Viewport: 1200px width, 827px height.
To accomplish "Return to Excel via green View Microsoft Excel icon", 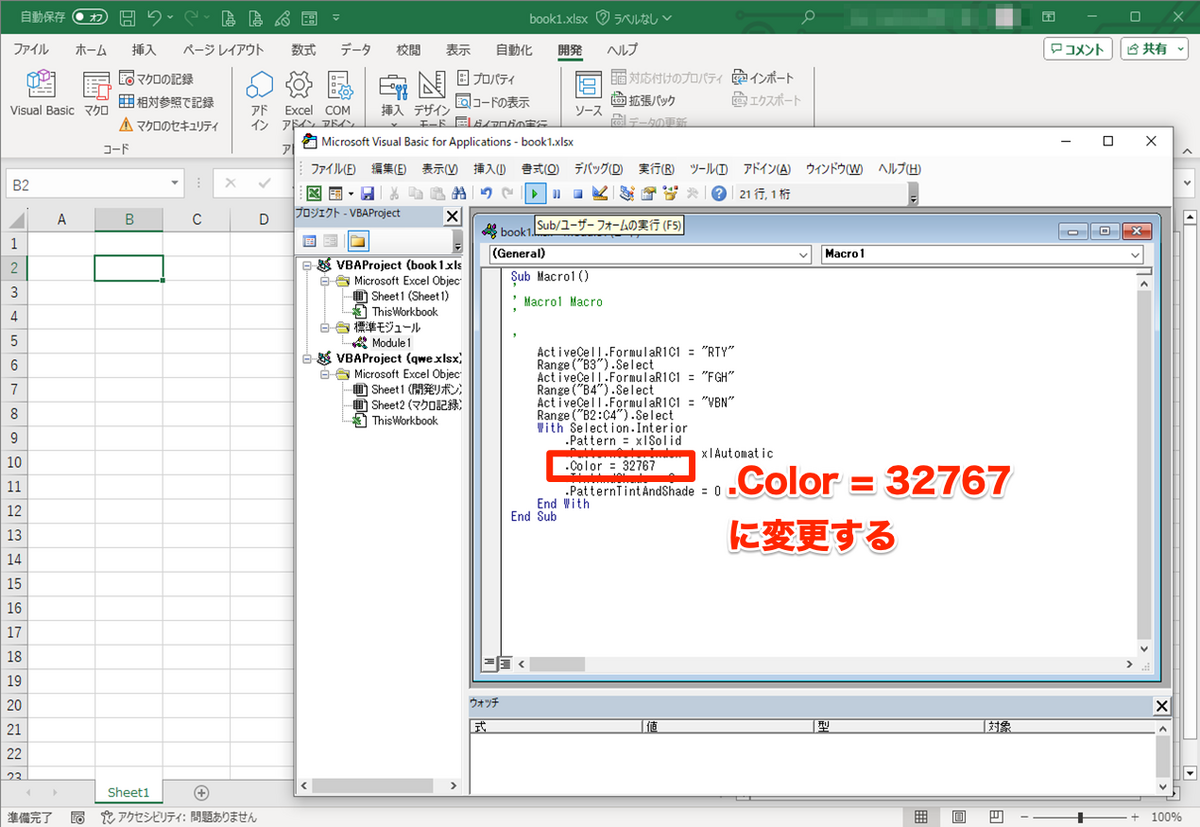I will coord(314,194).
